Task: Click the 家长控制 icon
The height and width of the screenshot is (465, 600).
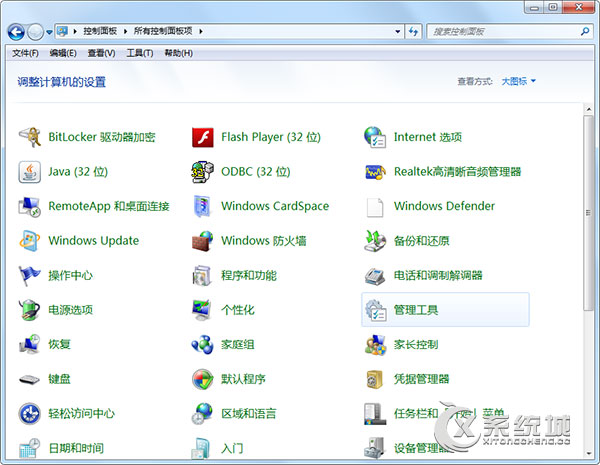Action: point(375,344)
